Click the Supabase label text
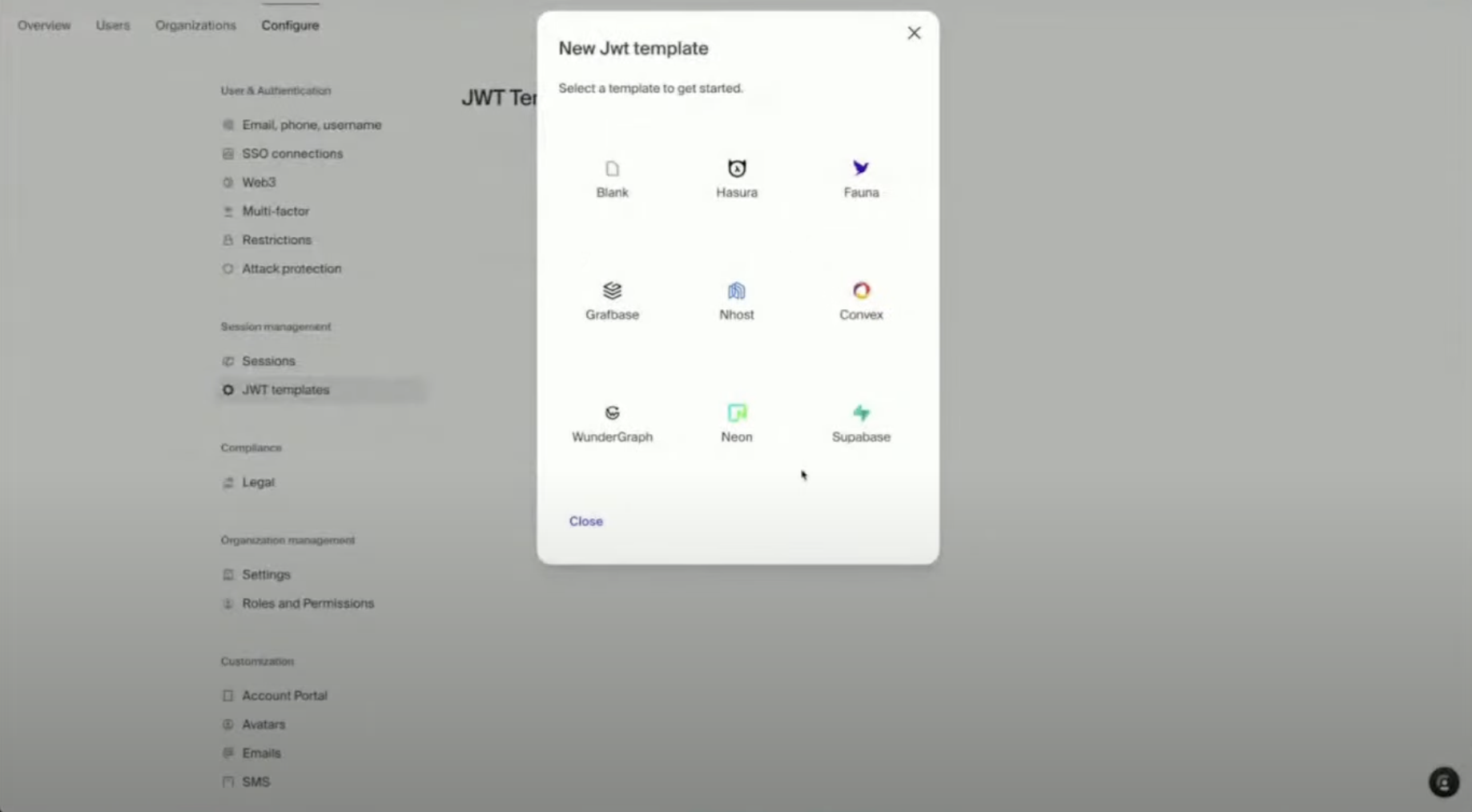This screenshot has height=812, width=1472. point(861,437)
